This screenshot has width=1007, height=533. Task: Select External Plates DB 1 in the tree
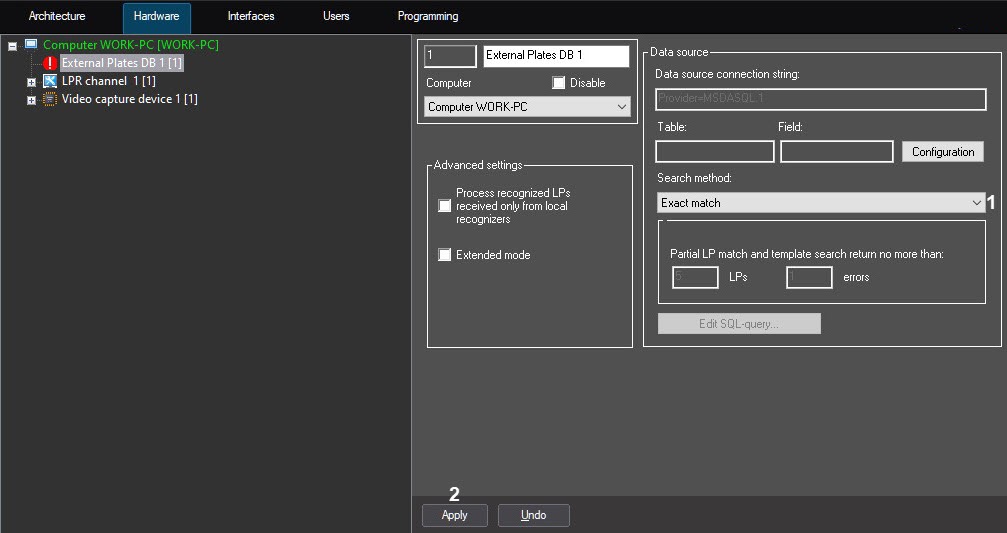point(121,63)
